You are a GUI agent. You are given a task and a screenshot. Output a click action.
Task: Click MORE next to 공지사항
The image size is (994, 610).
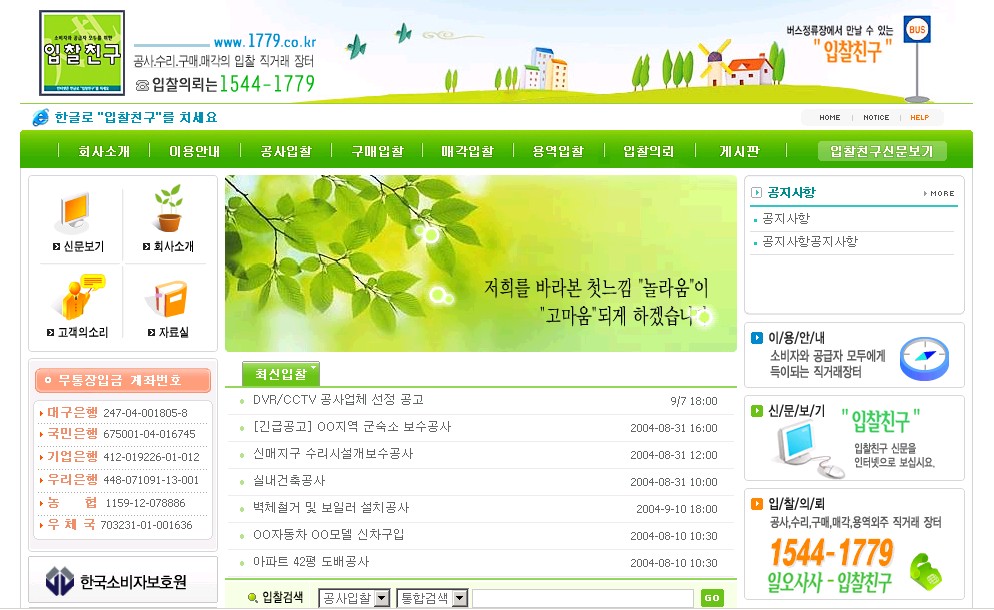click(x=939, y=193)
